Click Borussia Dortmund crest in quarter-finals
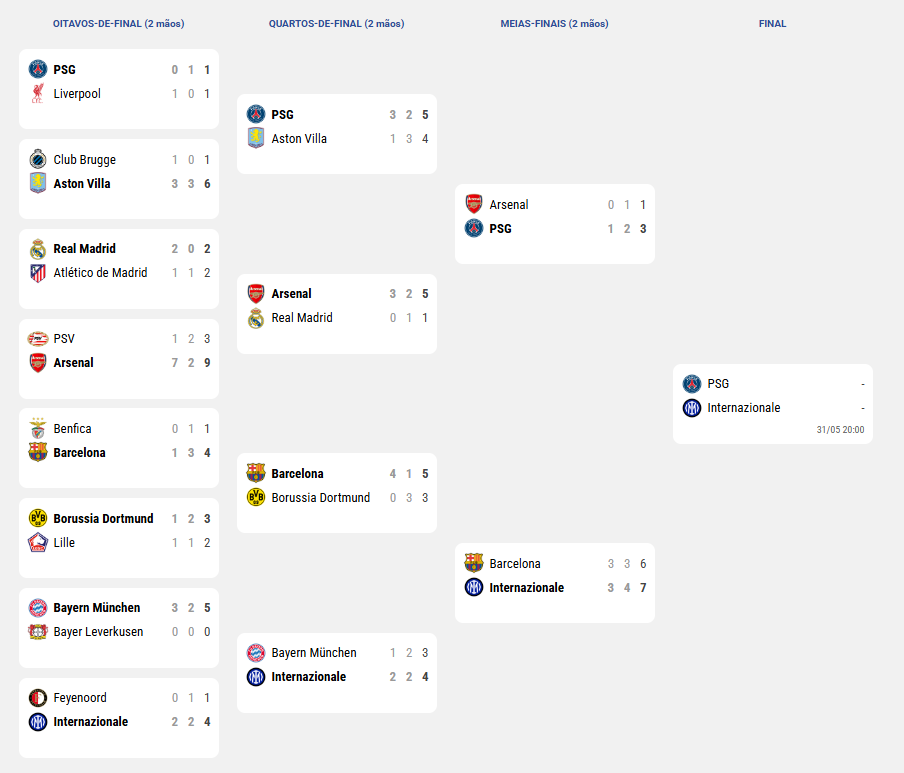The width and height of the screenshot is (904, 773). point(256,497)
